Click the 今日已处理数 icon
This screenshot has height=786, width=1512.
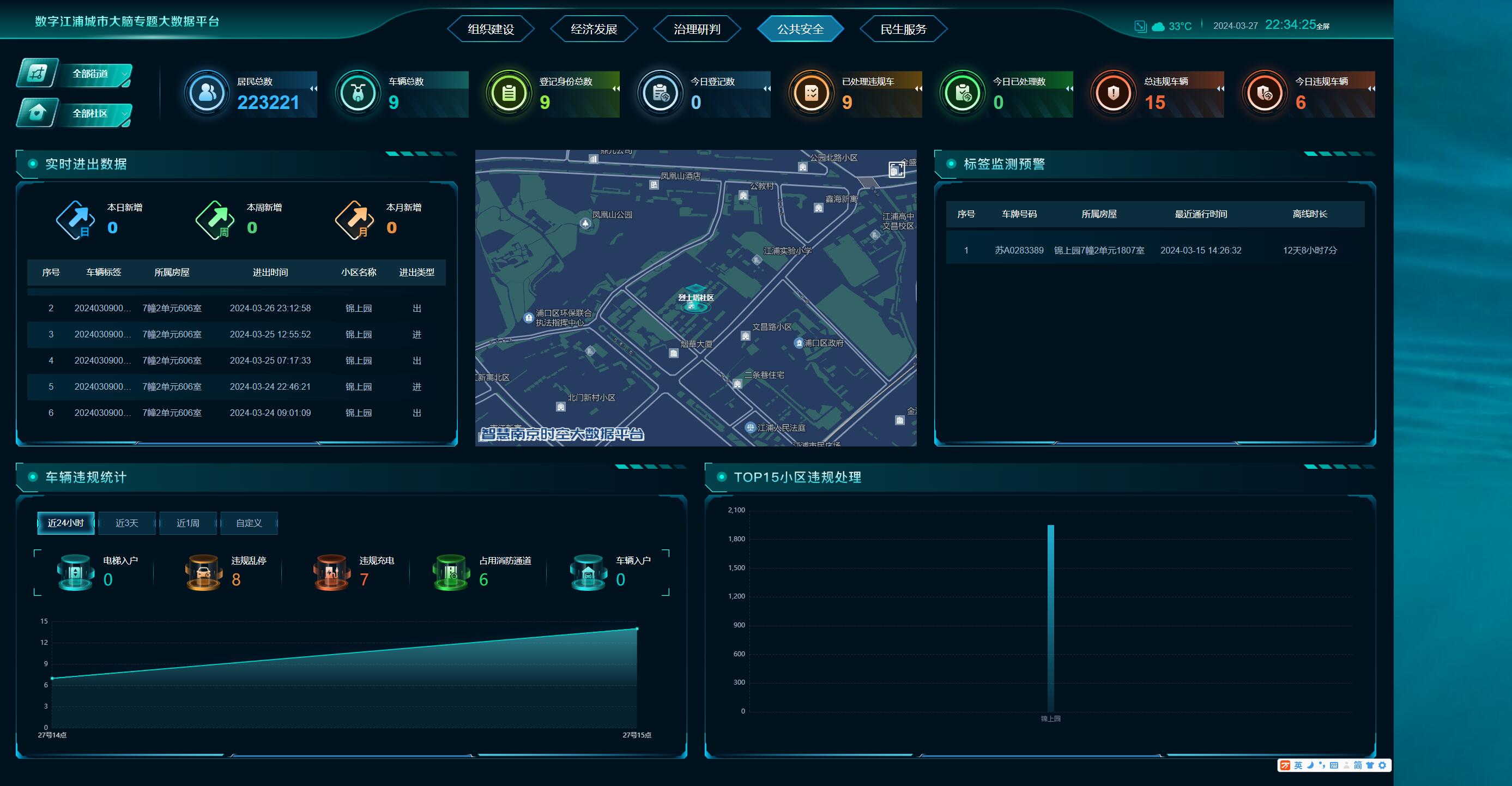pos(963,93)
